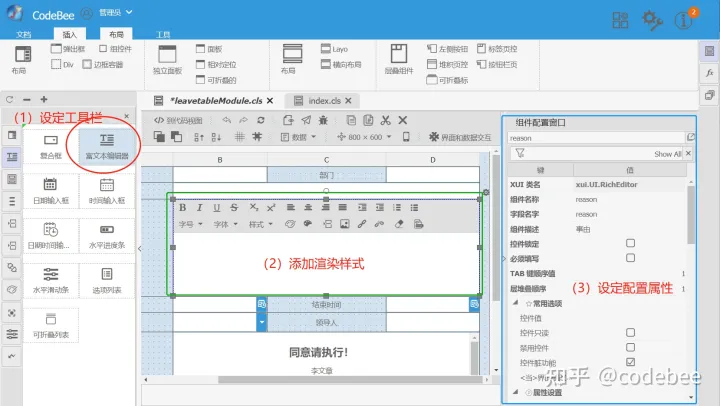
Task: Click the 界面和数据交互 button
Action: [460, 137]
